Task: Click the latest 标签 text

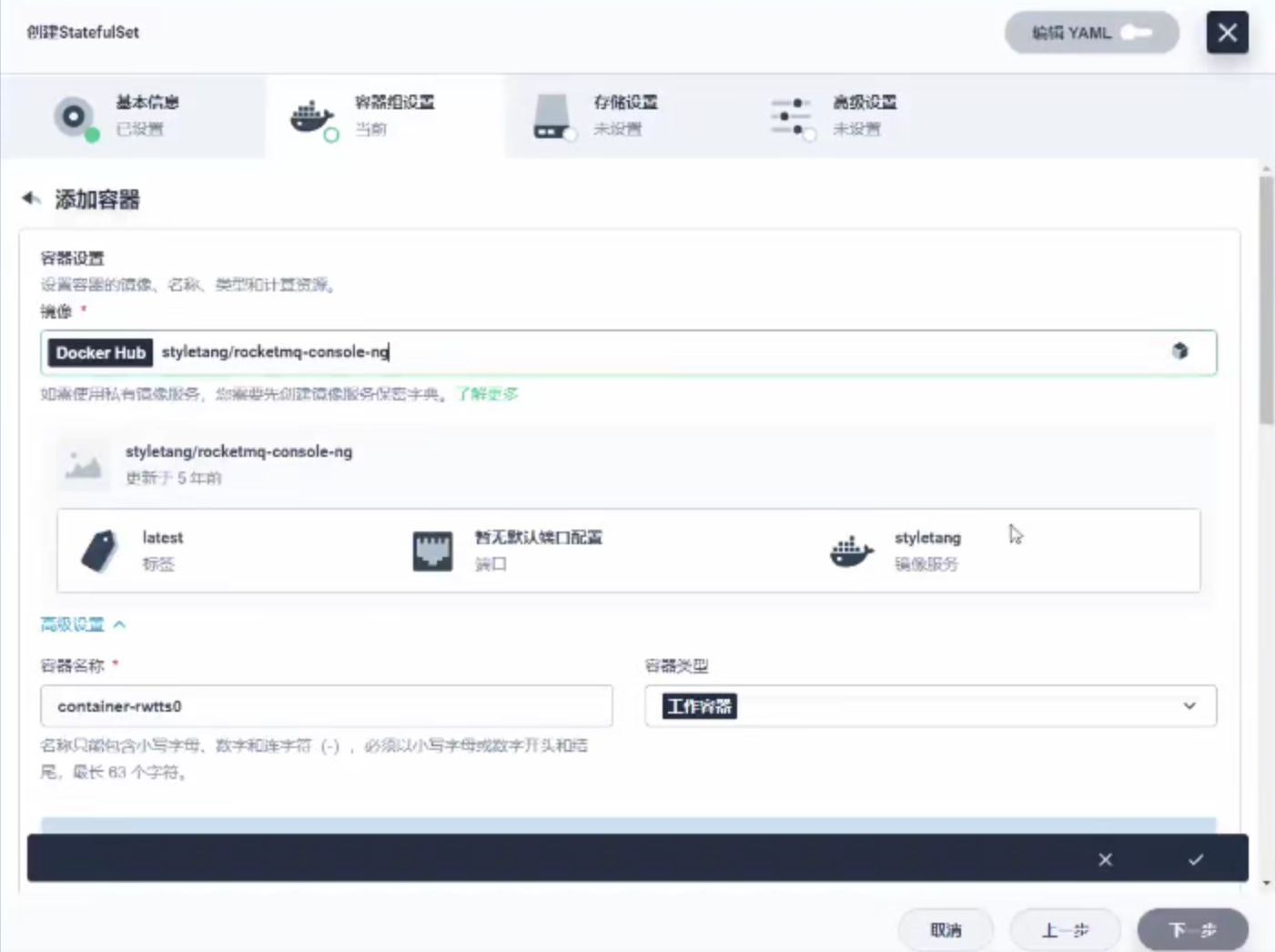Action: [x=162, y=551]
